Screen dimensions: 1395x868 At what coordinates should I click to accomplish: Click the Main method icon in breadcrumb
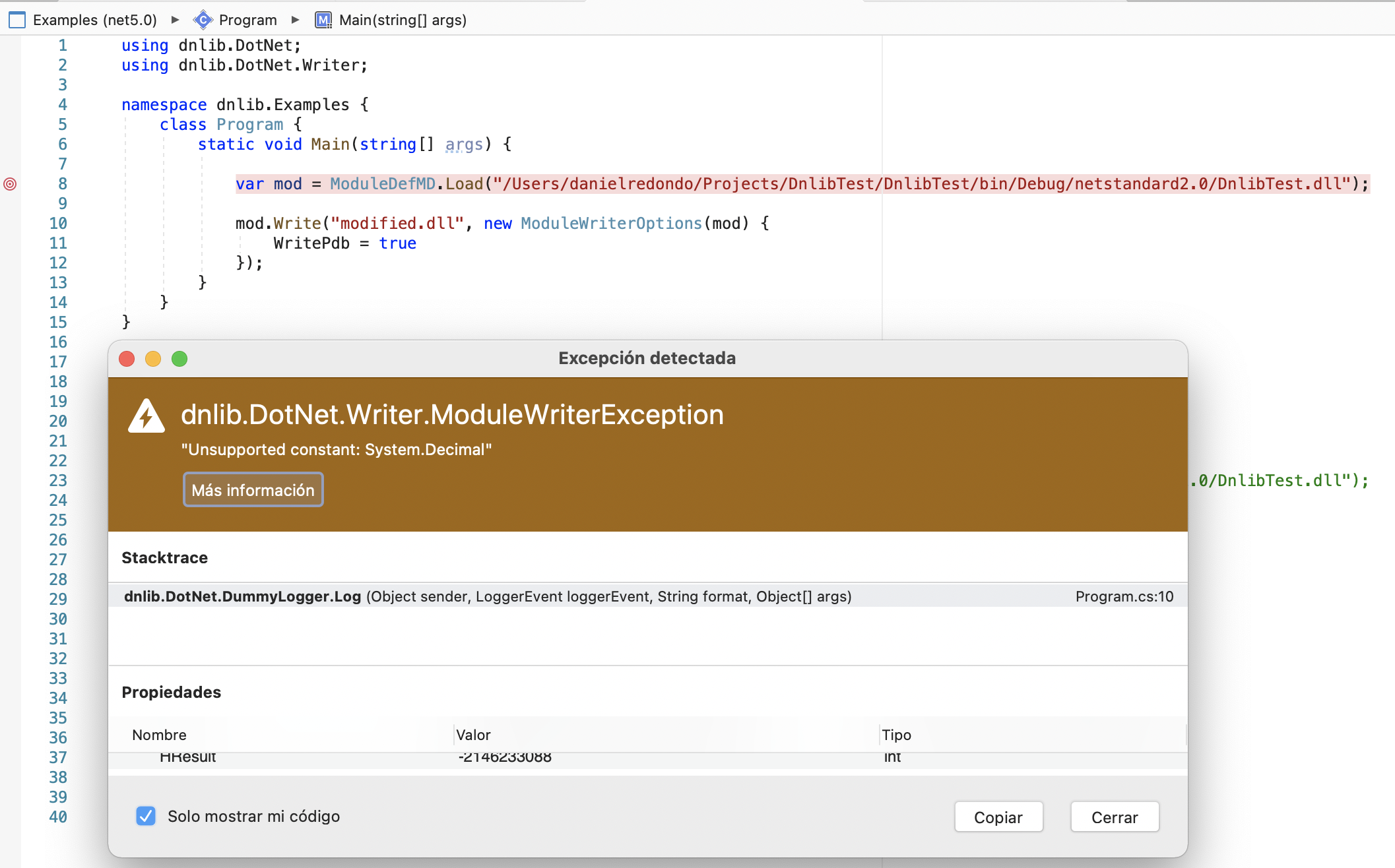pos(323,20)
